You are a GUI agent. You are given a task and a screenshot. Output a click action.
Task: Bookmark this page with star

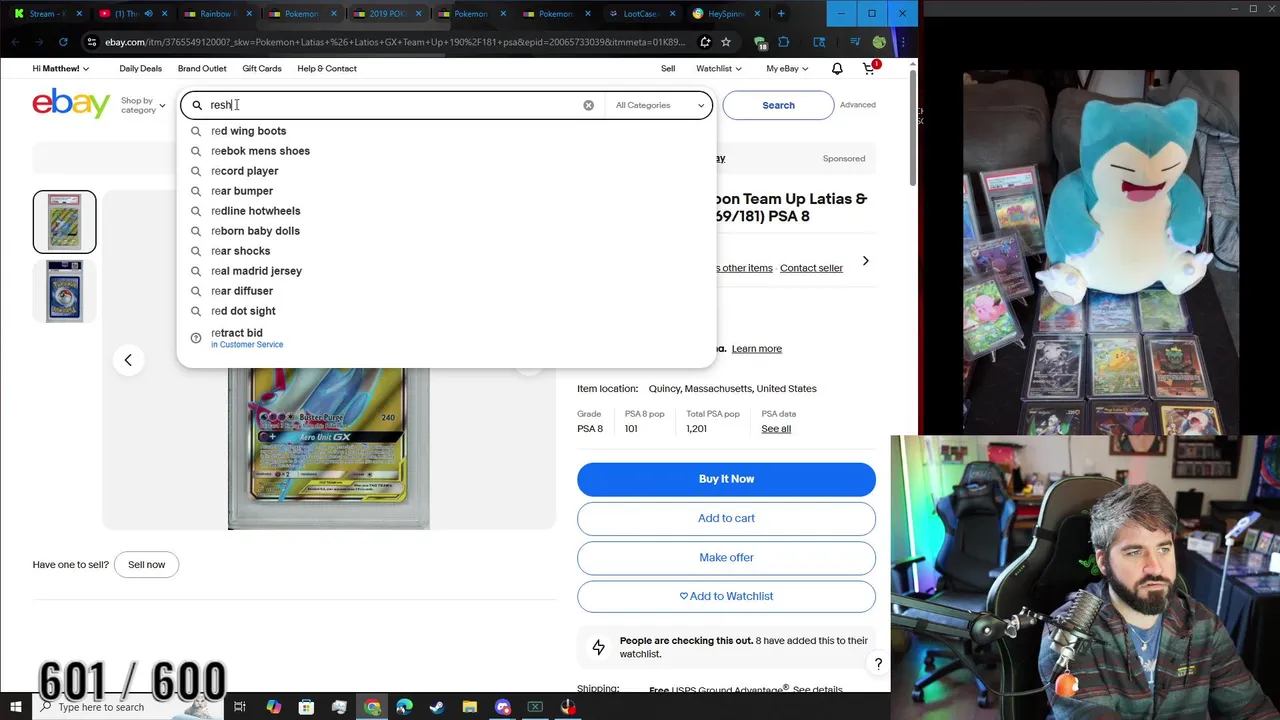pos(726,42)
